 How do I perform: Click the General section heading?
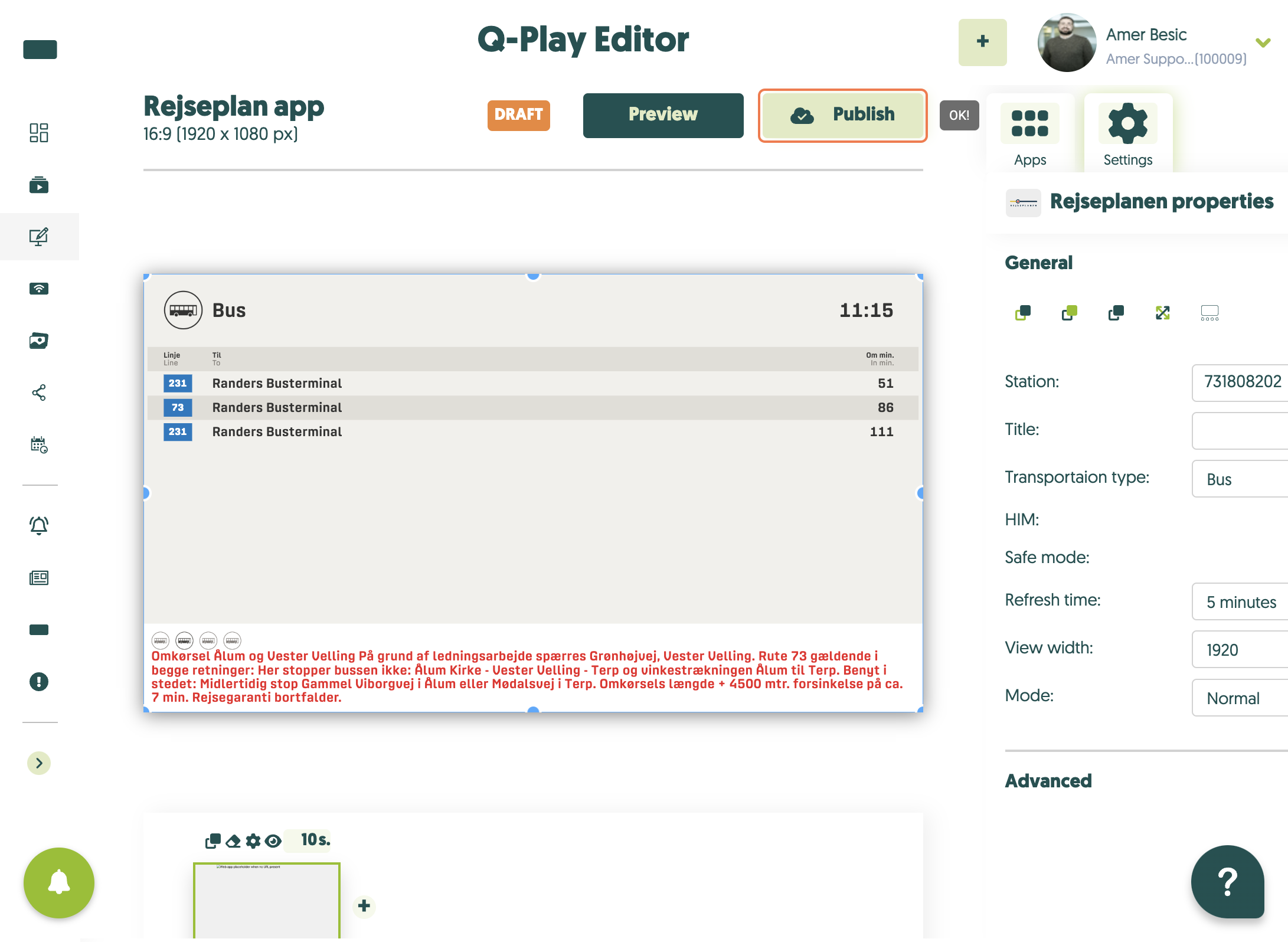[1038, 263]
